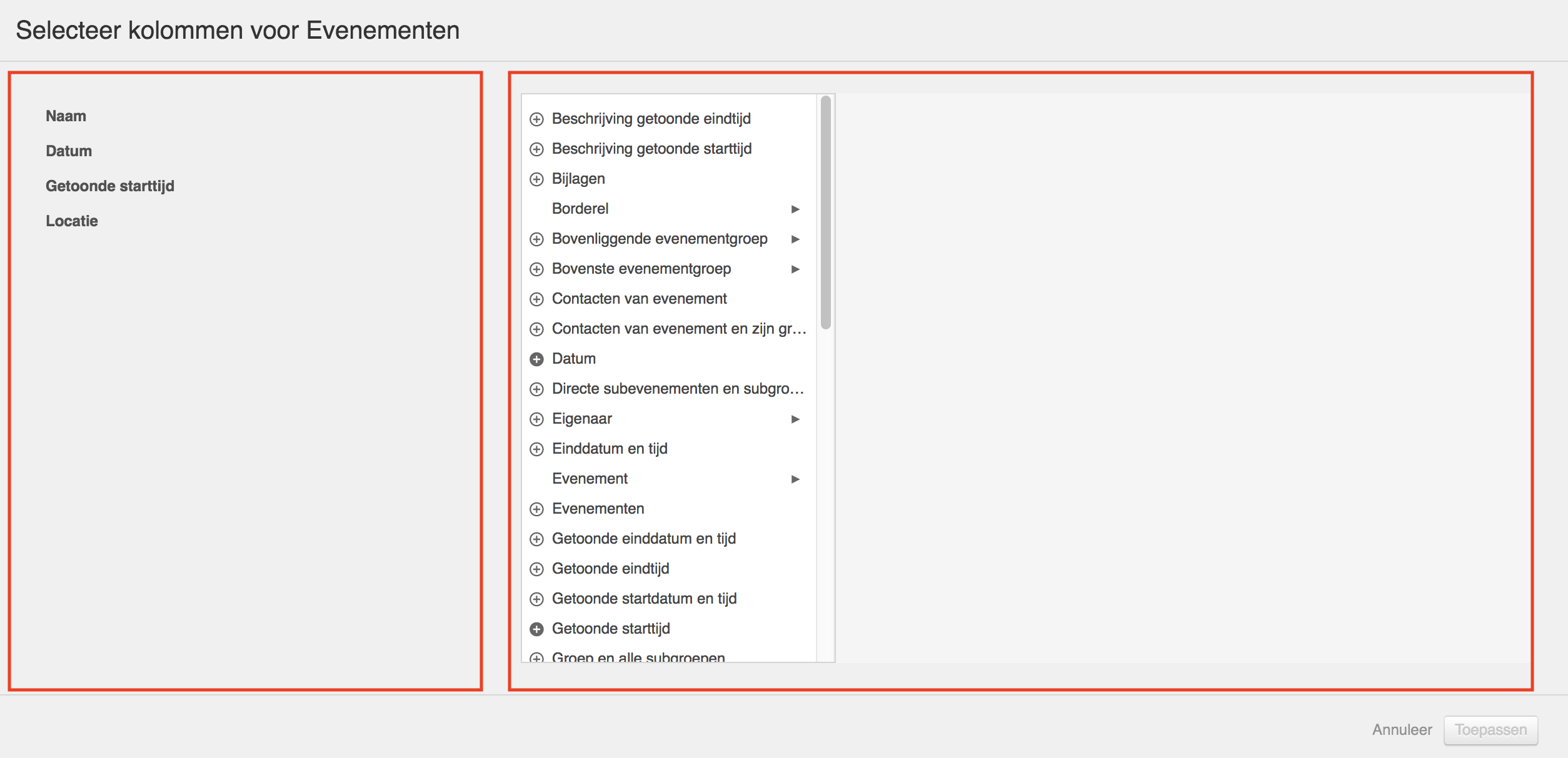
Task: Click plus icon for Getoonde startdatum en tijd
Action: click(536, 599)
